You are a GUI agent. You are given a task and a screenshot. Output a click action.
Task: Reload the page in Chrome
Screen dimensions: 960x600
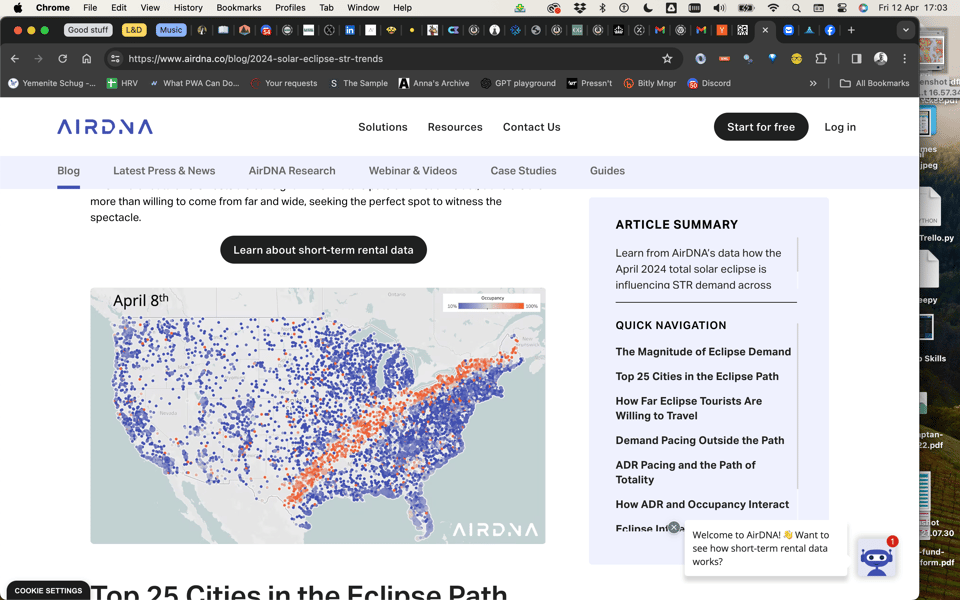62,59
